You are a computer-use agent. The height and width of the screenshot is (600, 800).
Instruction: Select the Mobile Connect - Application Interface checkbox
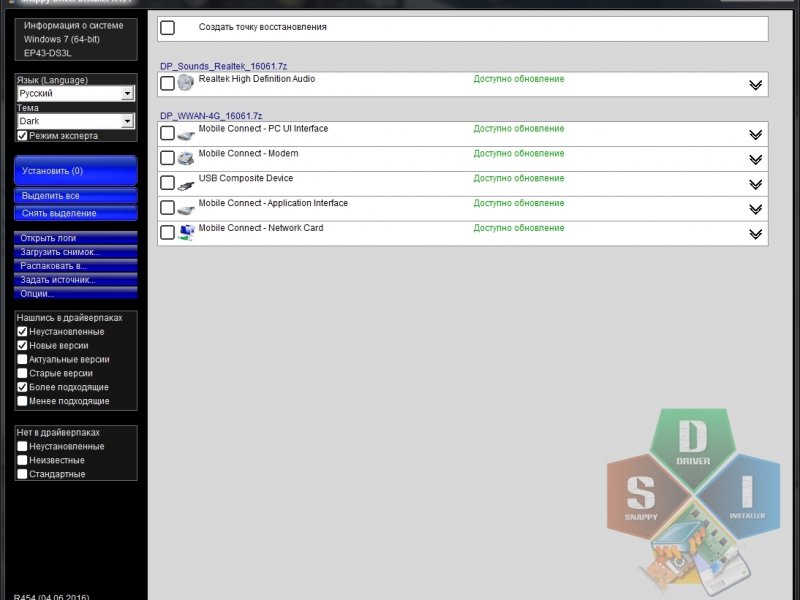[x=167, y=208]
